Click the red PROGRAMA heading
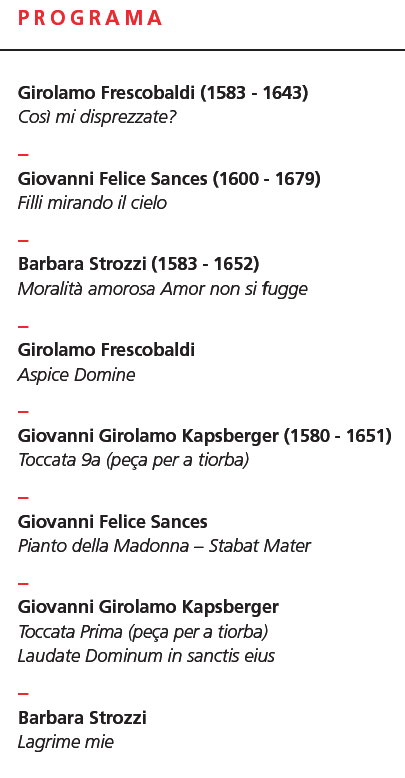 (x=90, y=18)
